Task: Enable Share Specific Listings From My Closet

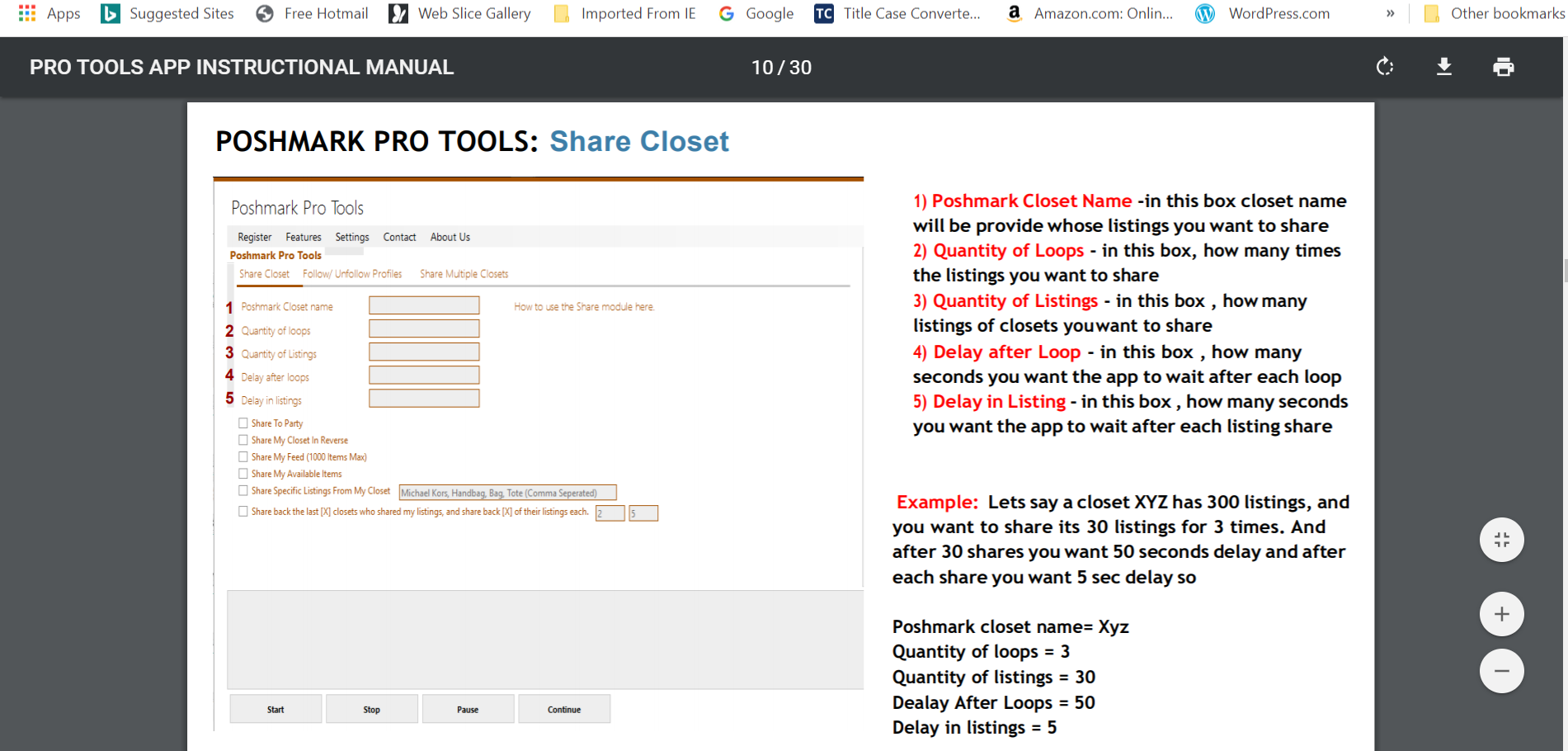Action: [243, 490]
